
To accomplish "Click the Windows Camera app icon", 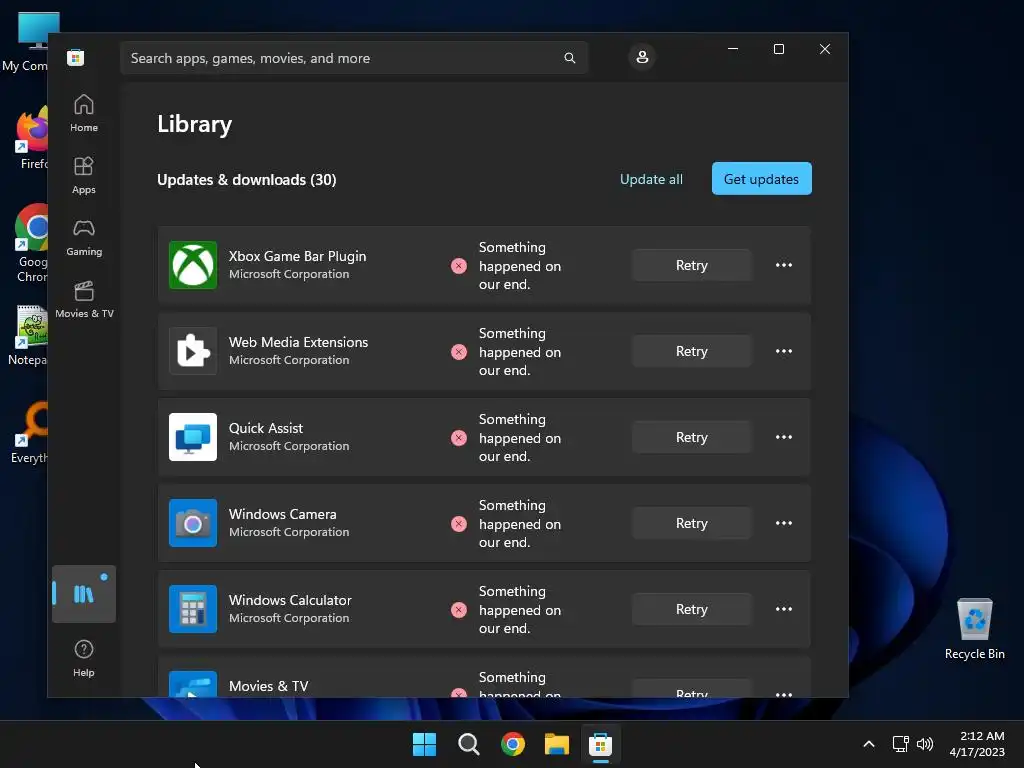I will (193, 523).
